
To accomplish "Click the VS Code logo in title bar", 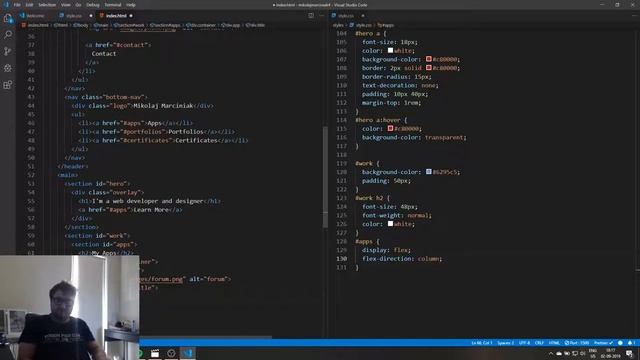I will 6,5.
